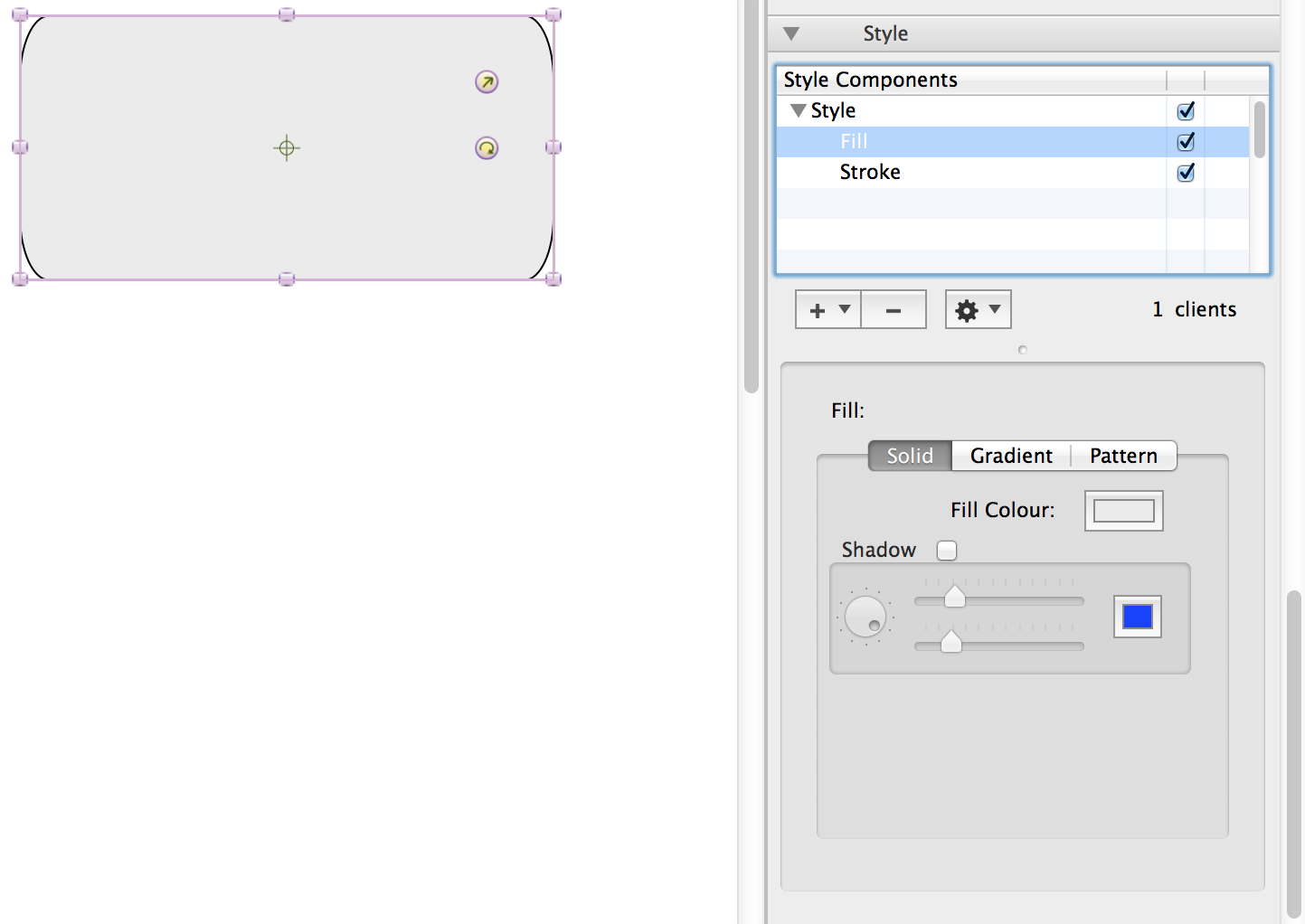The image size is (1305, 924).
Task: Collapse the Style tree item triangle
Action: pyautogui.click(x=798, y=110)
